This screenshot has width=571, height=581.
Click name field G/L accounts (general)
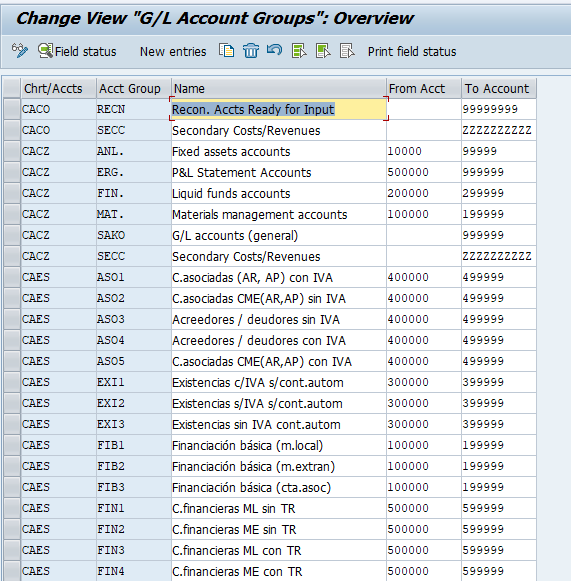coord(279,235)
